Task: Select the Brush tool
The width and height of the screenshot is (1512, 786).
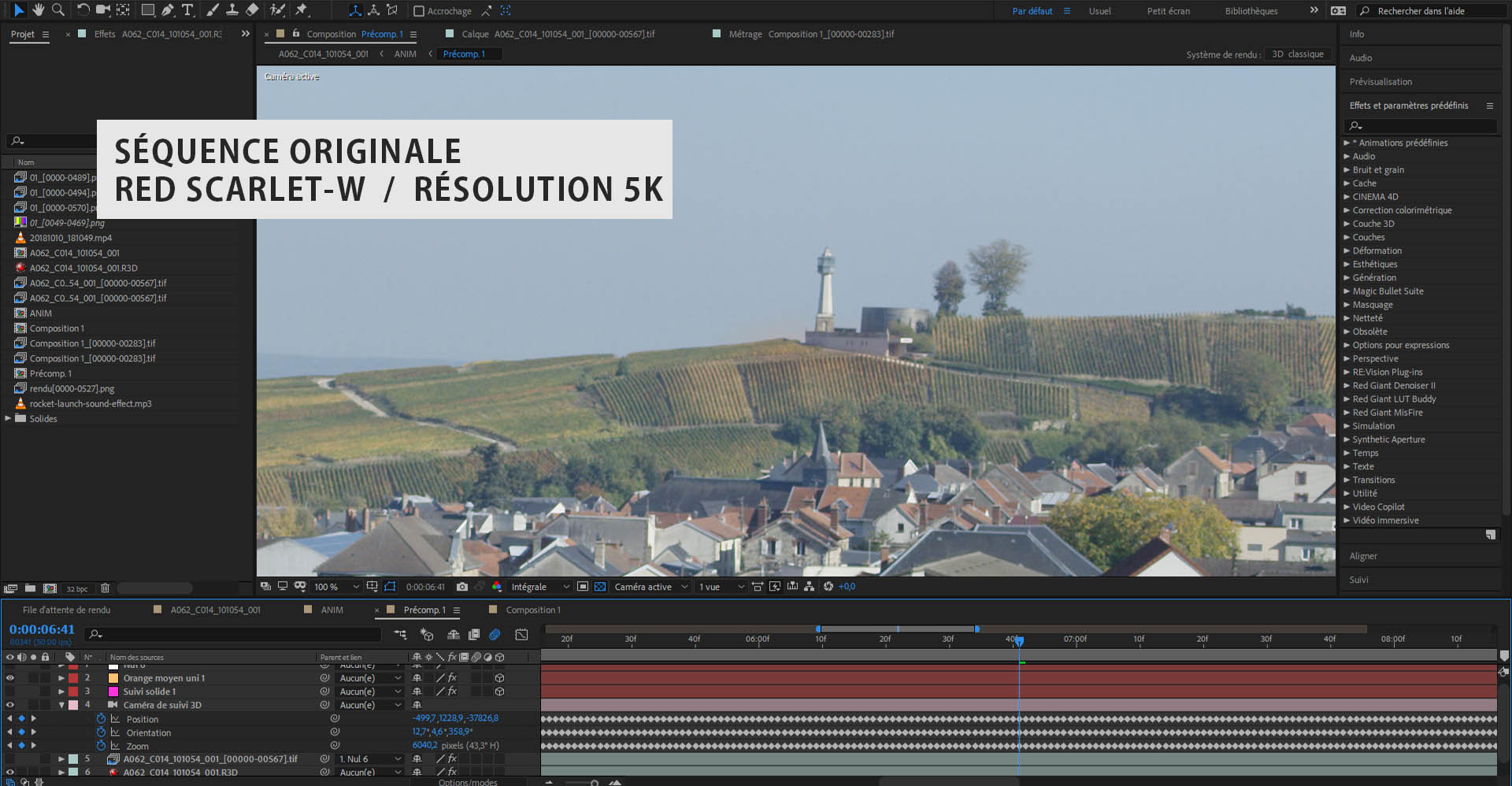Action: 212,10
